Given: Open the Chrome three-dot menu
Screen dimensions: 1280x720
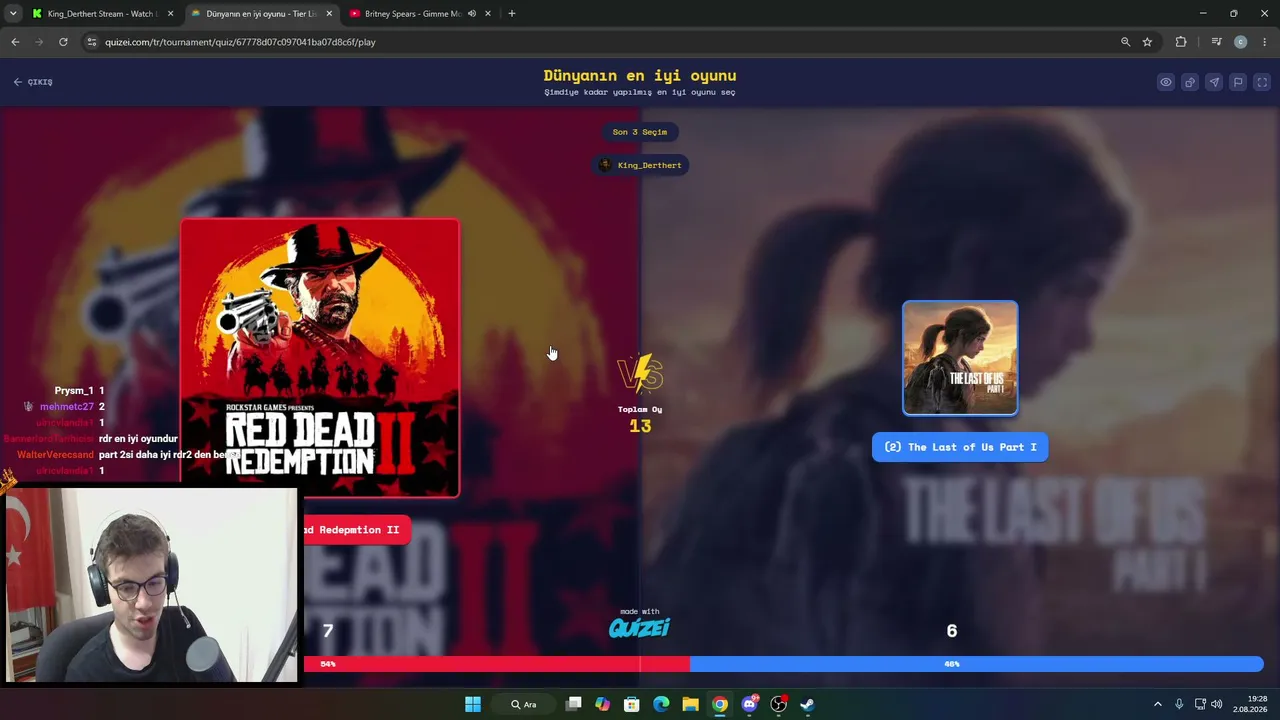Looking at the screenshot, I should (1265, 42).
